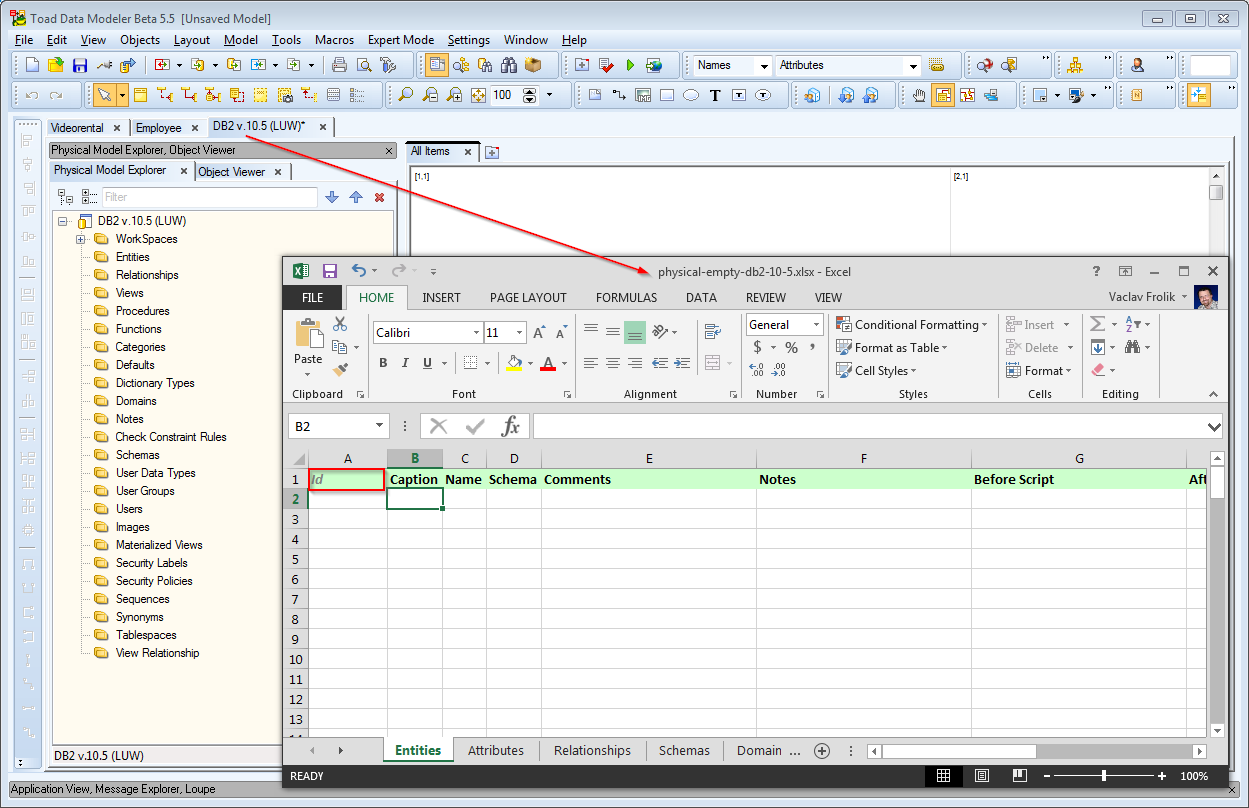Click the Excel Format cells button
1249x808 pixels.
(x=1039, y=370)
